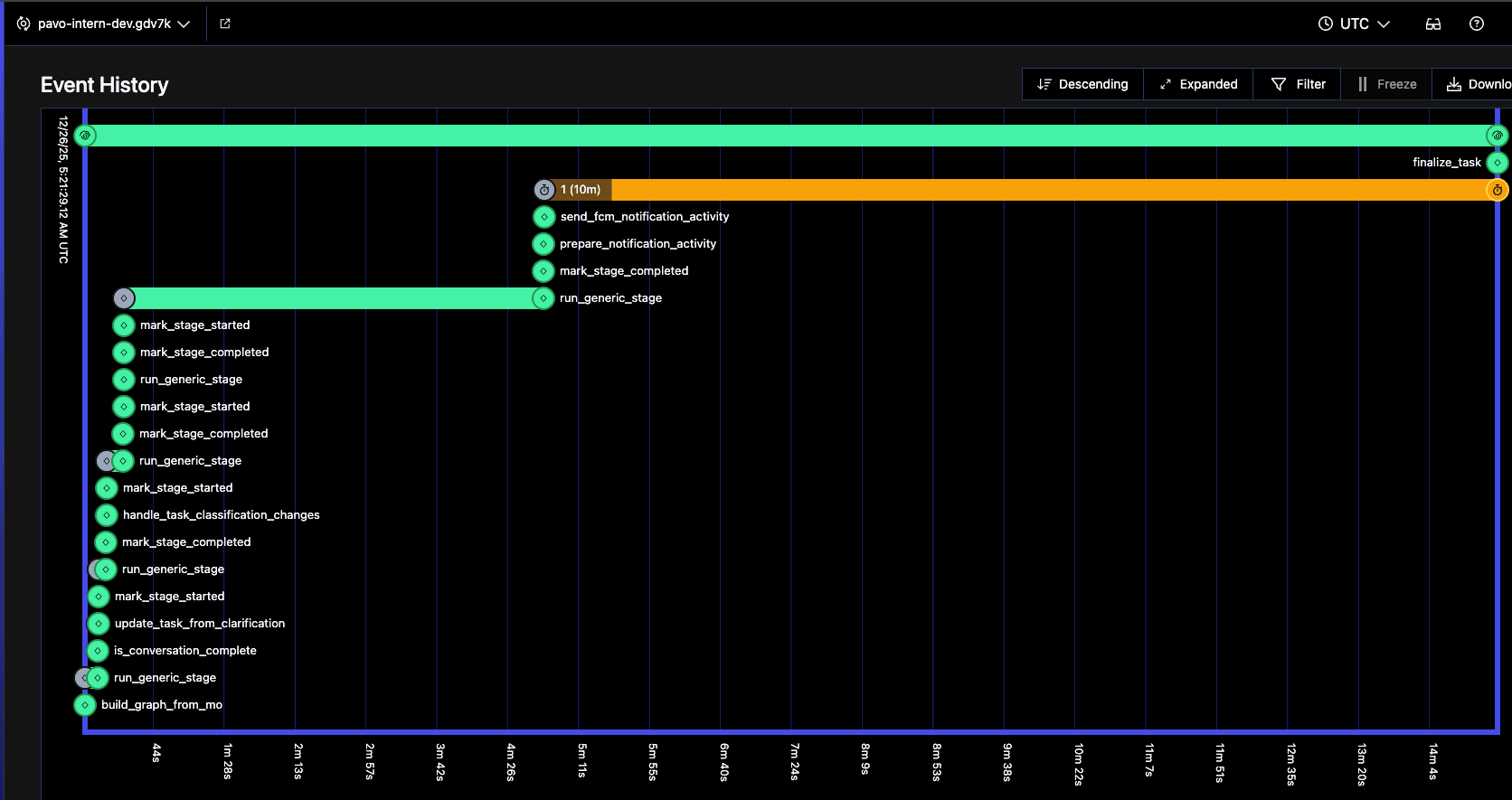Select the green run_generic_stage duration bar

tap(334, 298)
